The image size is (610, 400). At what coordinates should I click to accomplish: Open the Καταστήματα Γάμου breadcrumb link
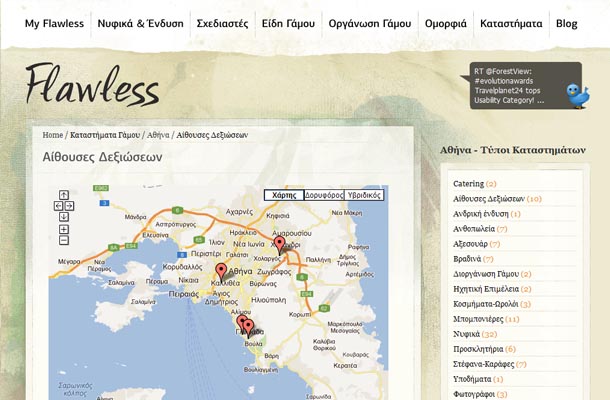click(x=104, y=134)
